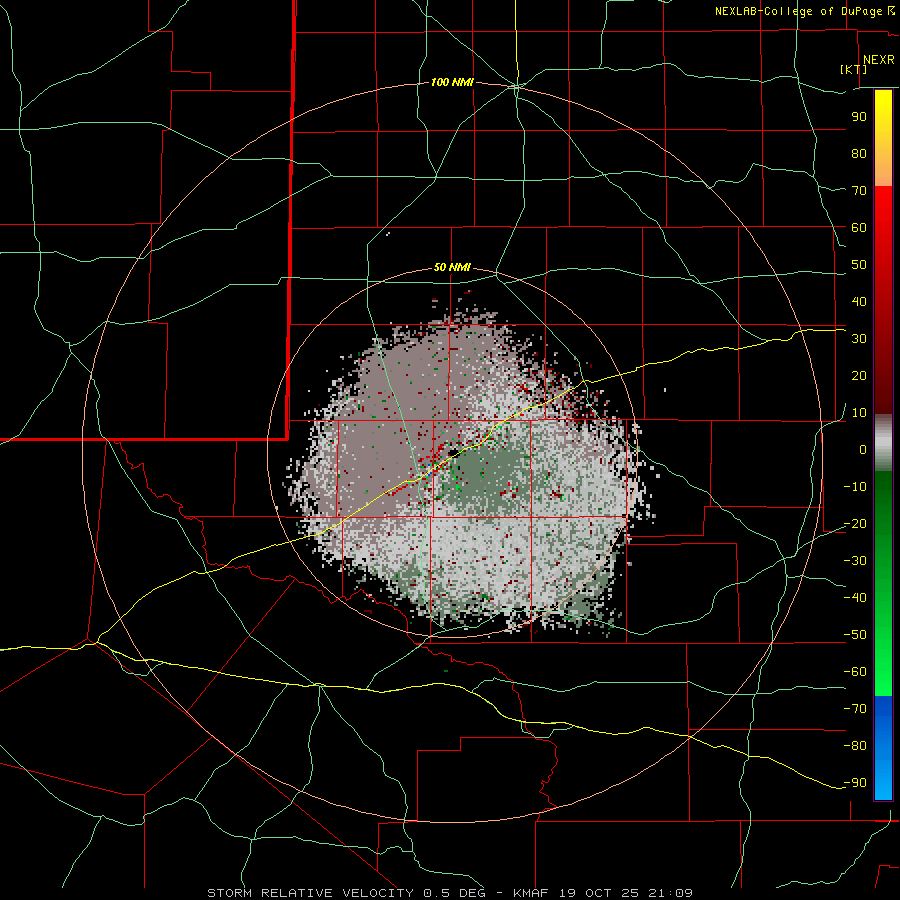
Task: Click the NEXLAB-College of DuPage header text
Action: pyautogui.click(x=805, y=11)
